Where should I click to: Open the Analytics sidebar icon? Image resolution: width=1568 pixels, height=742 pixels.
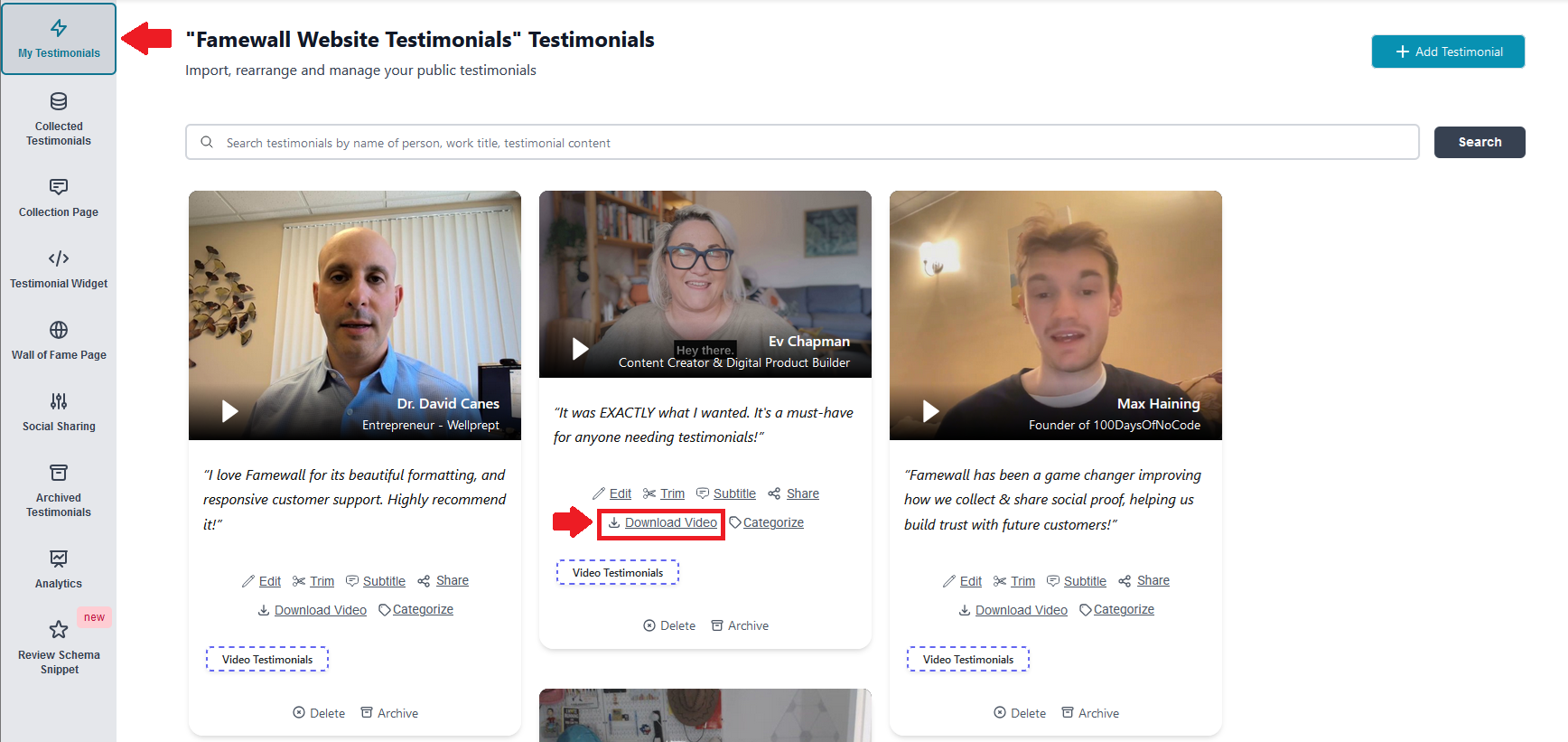[x=59, y=559]
